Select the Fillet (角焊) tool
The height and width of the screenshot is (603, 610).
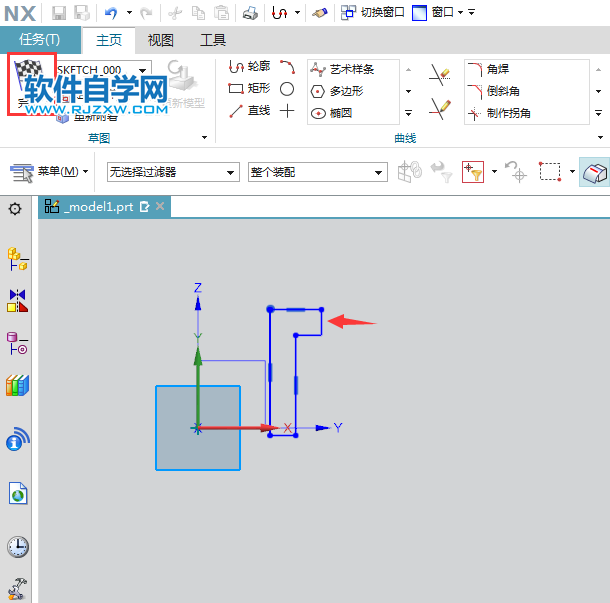(489, 69)
